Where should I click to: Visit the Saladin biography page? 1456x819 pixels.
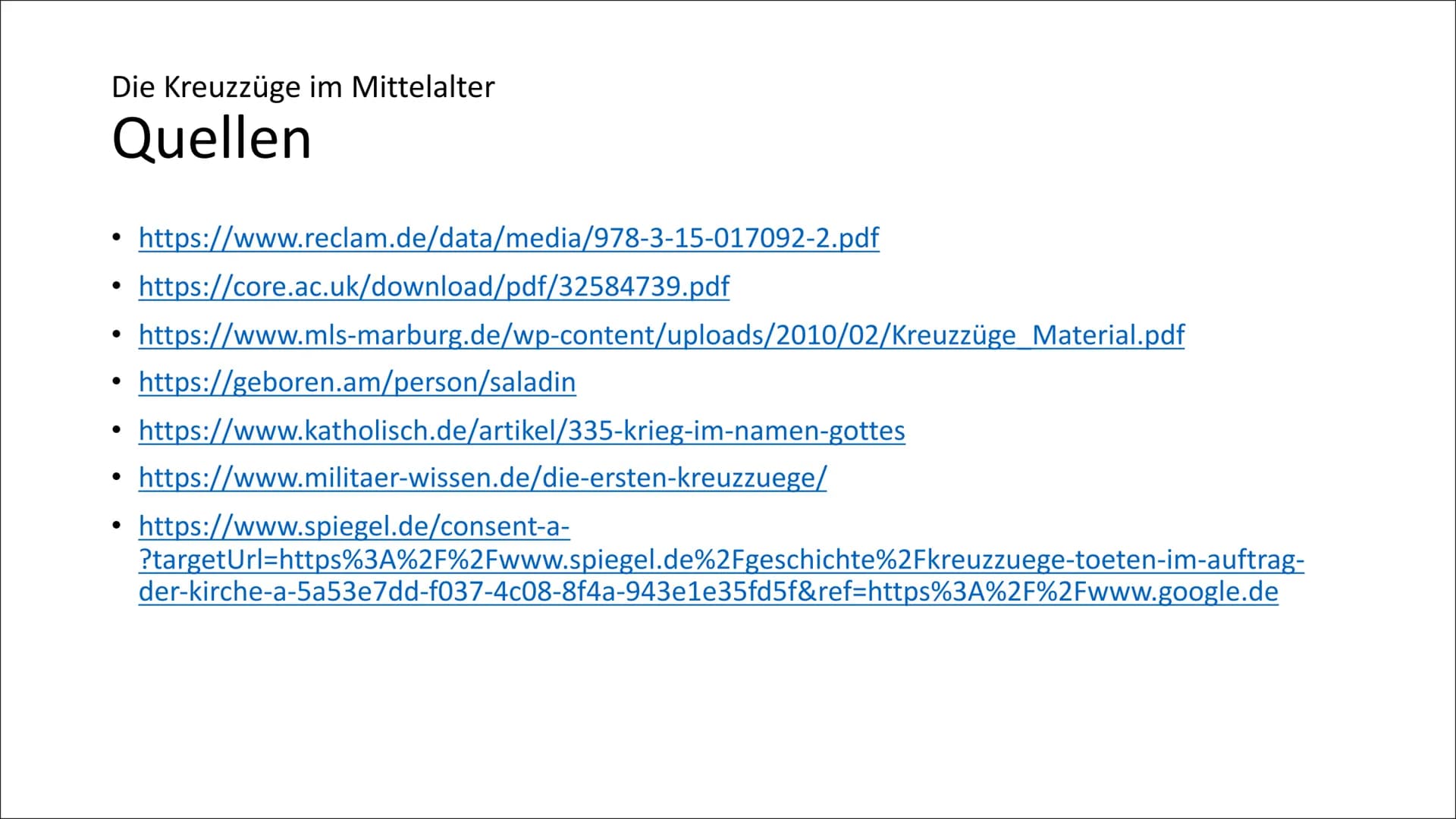[x=357, y=382]
